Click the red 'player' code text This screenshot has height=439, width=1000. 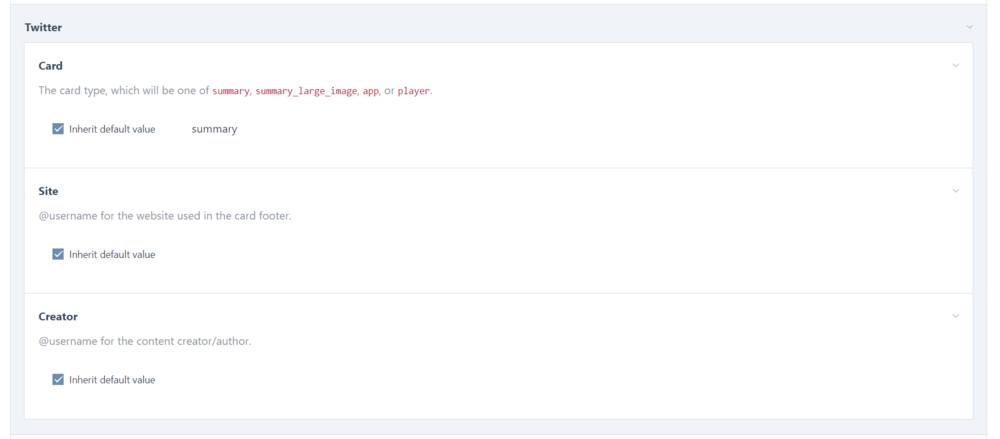(414, 91)
